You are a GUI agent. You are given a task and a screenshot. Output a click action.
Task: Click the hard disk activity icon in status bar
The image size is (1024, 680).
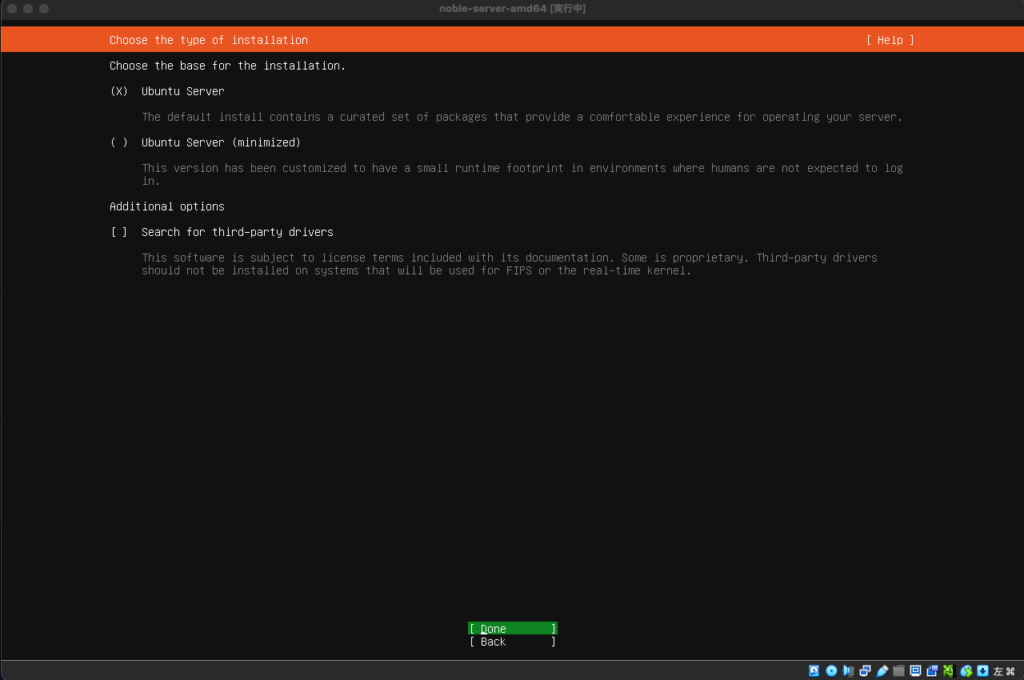[814, 671]
